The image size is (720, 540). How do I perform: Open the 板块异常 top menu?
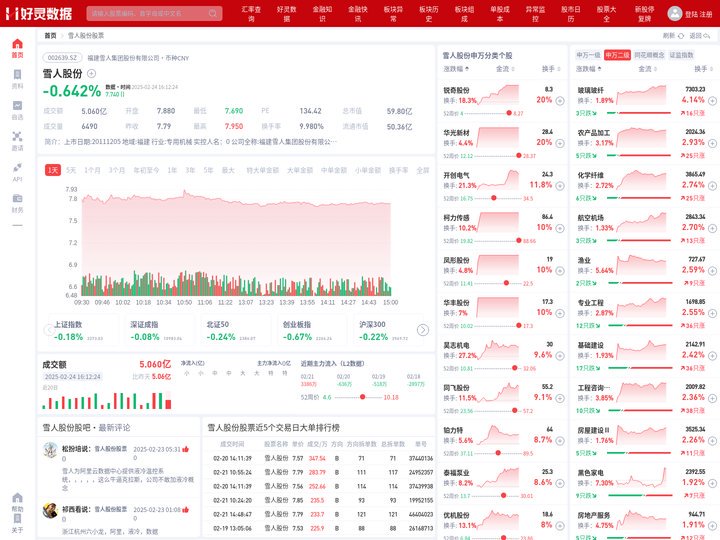pyautogui.click(x=393, y=14)
